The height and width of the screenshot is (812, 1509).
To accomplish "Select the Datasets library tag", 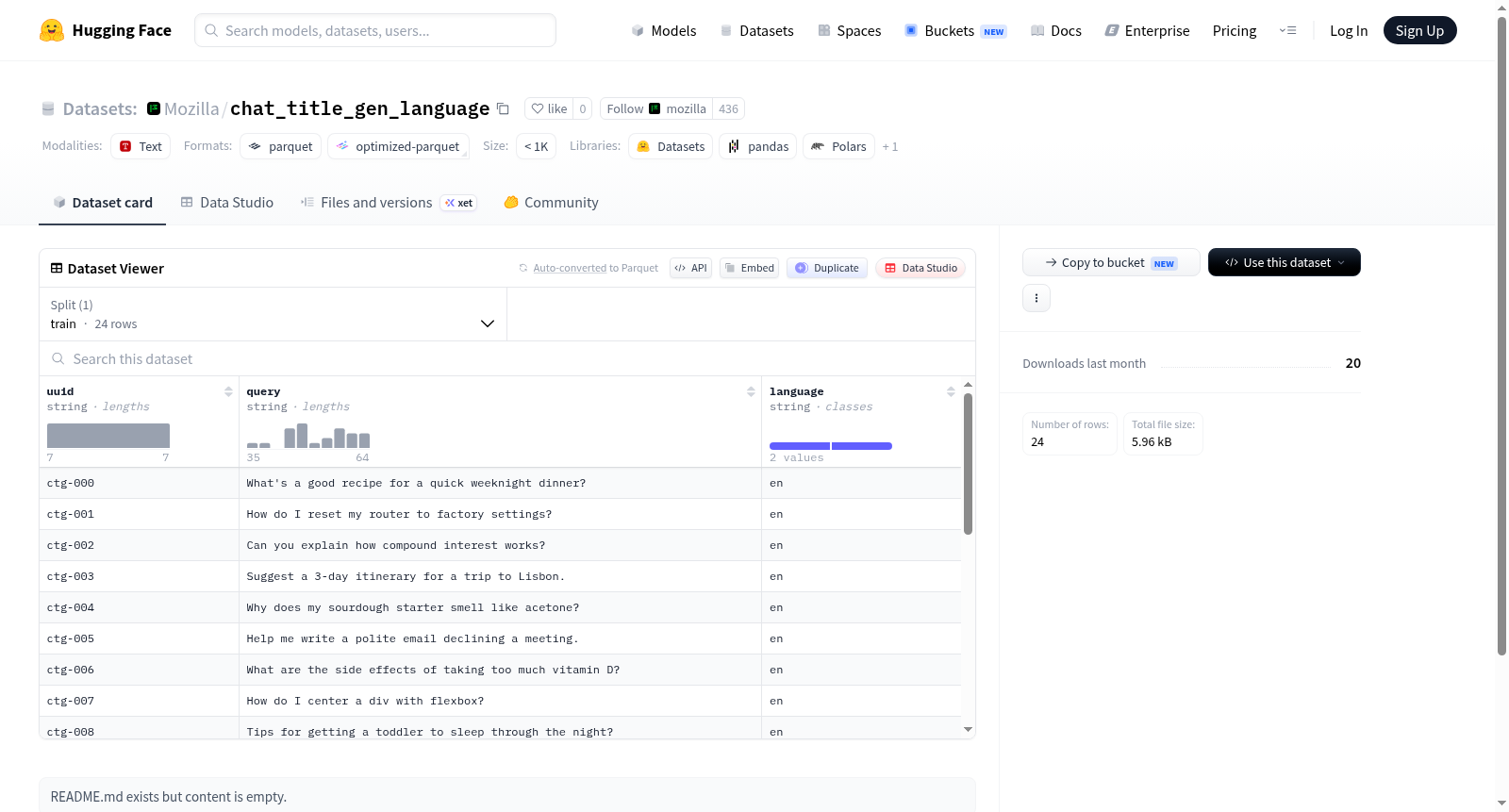I will pyautogui.click(x=671, y=146).
